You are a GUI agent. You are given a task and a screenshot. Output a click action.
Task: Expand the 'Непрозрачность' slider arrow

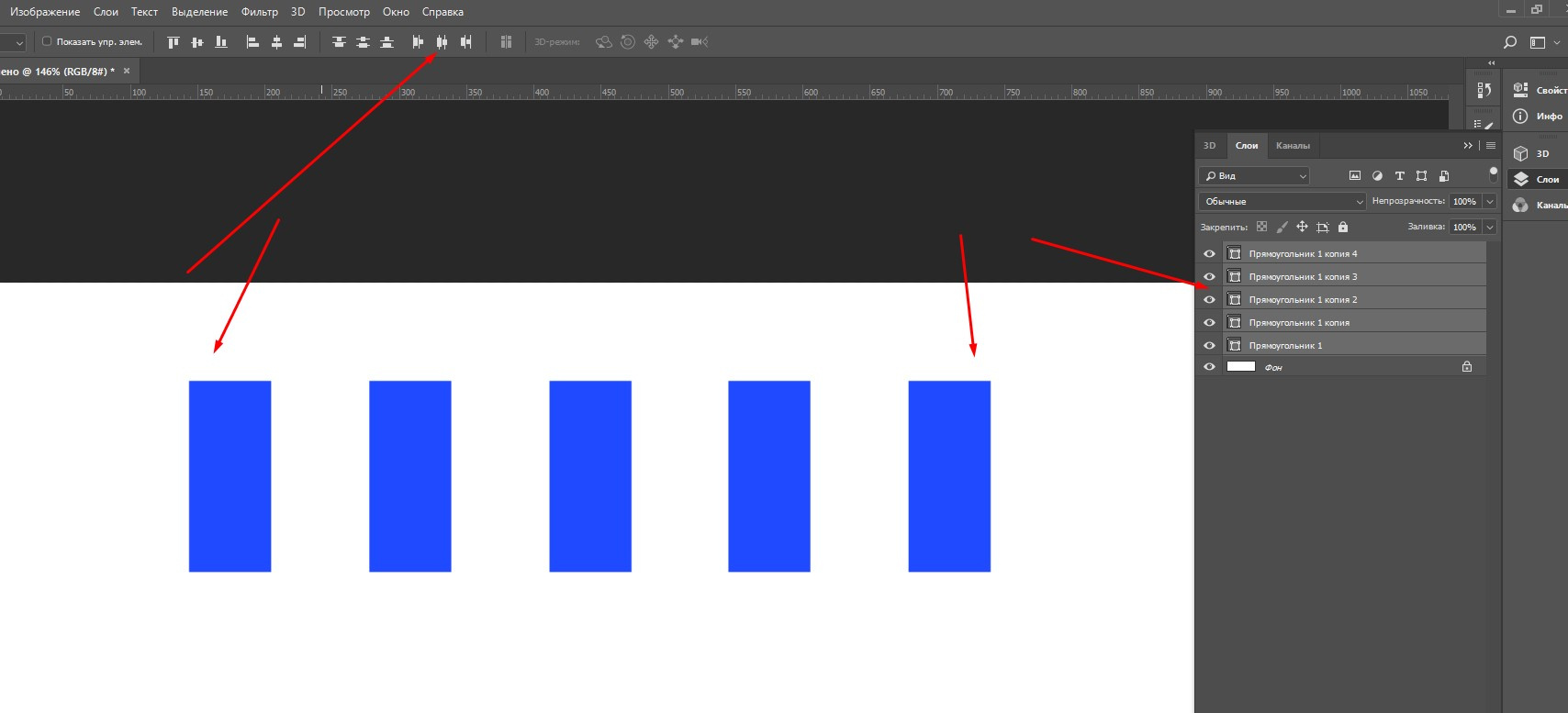click(1489, 201)
